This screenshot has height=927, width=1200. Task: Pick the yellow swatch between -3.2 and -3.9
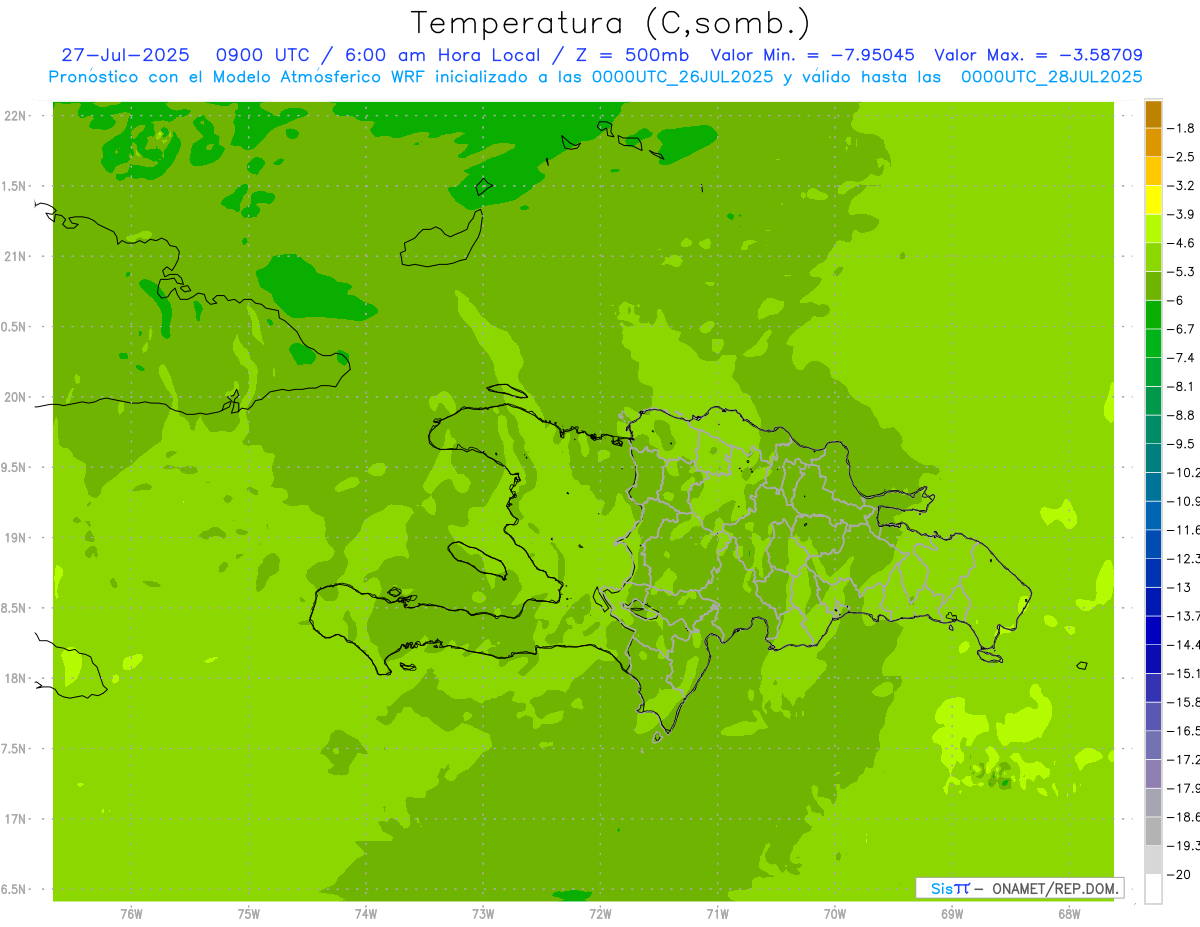pos(1154,200)
